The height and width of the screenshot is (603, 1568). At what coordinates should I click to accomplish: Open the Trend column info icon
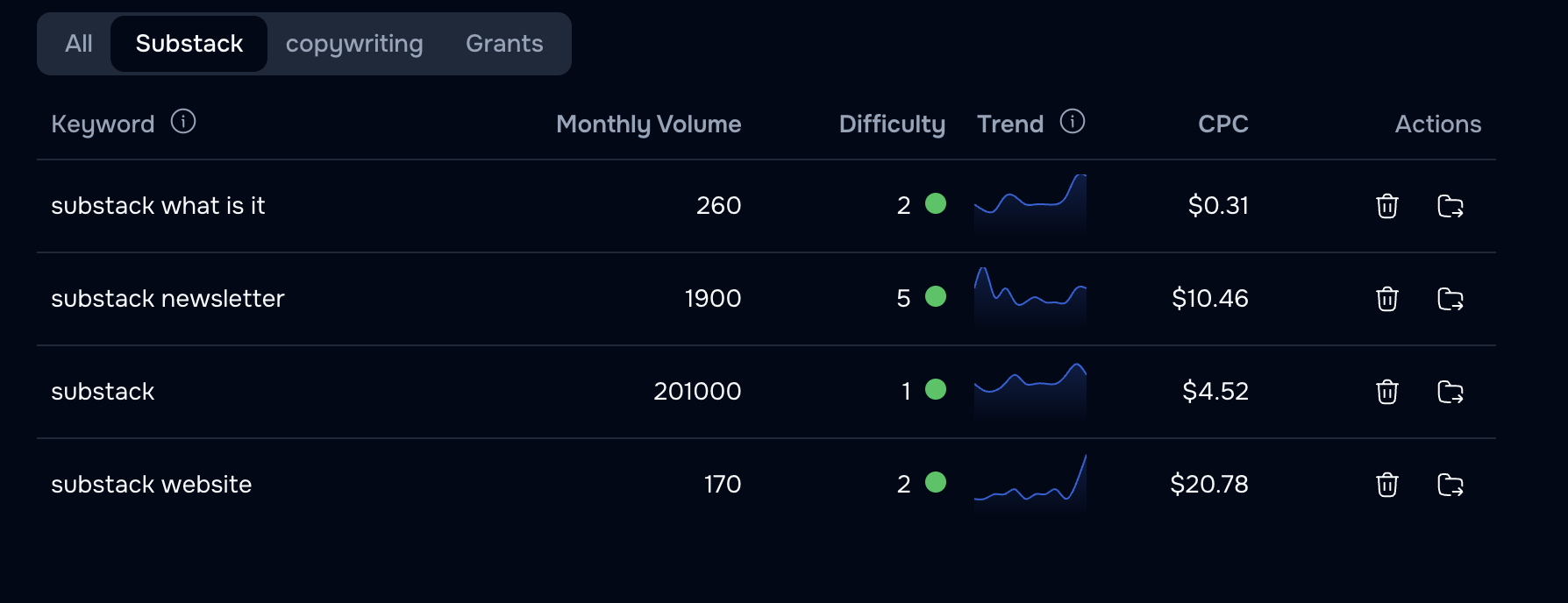coord(1073,121)
